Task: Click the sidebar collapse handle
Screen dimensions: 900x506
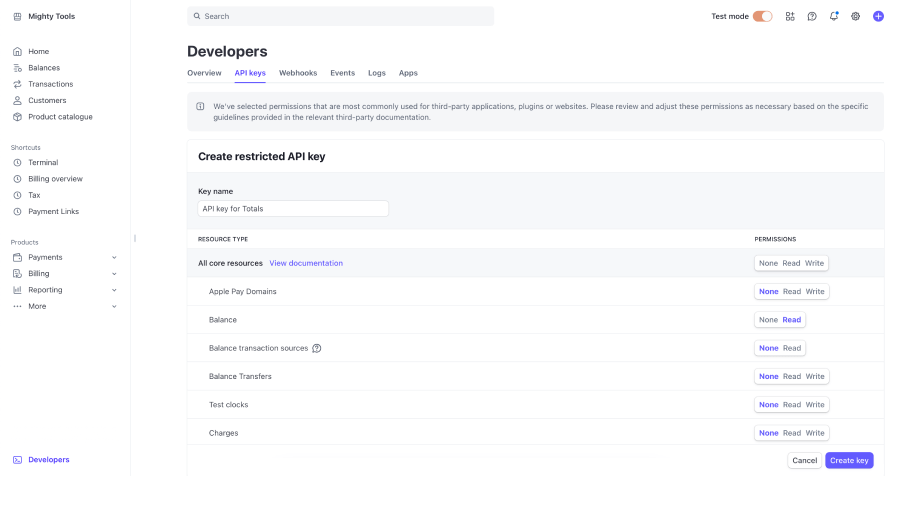Action: [135, 238]
